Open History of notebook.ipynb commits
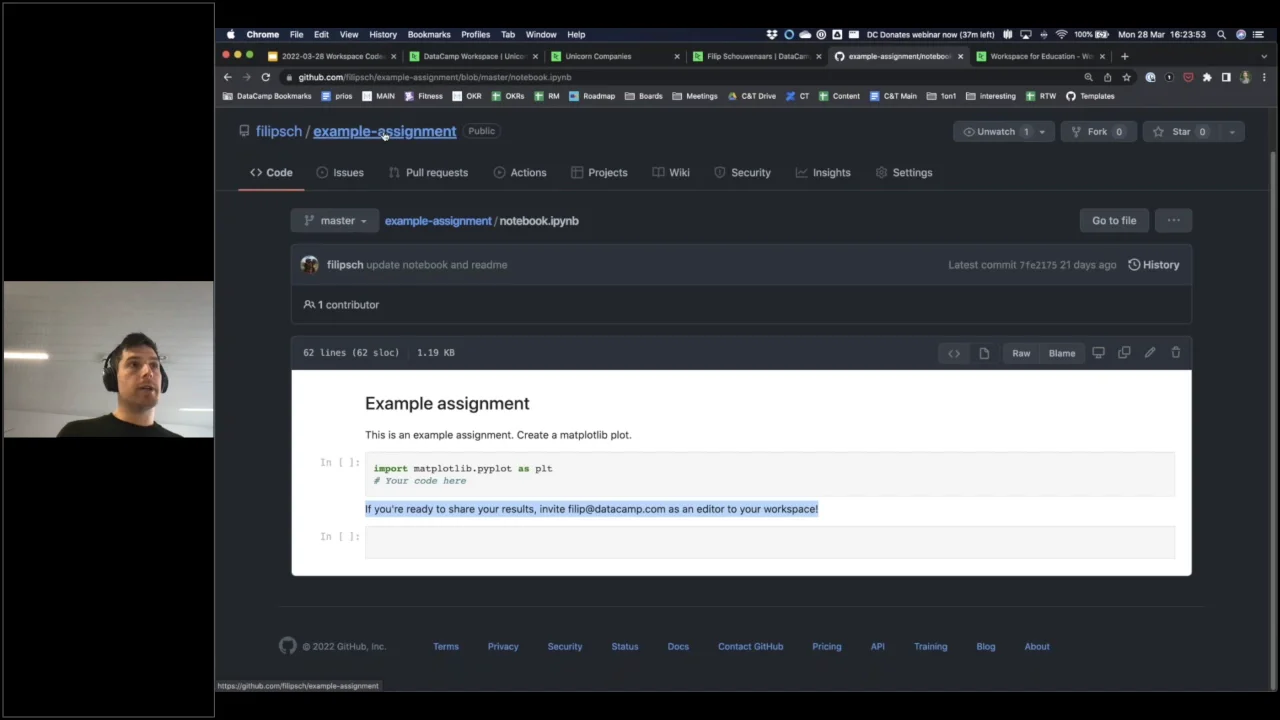Image resolution: width=1280 pixels, height=720 pixels. pos(1153,265)
